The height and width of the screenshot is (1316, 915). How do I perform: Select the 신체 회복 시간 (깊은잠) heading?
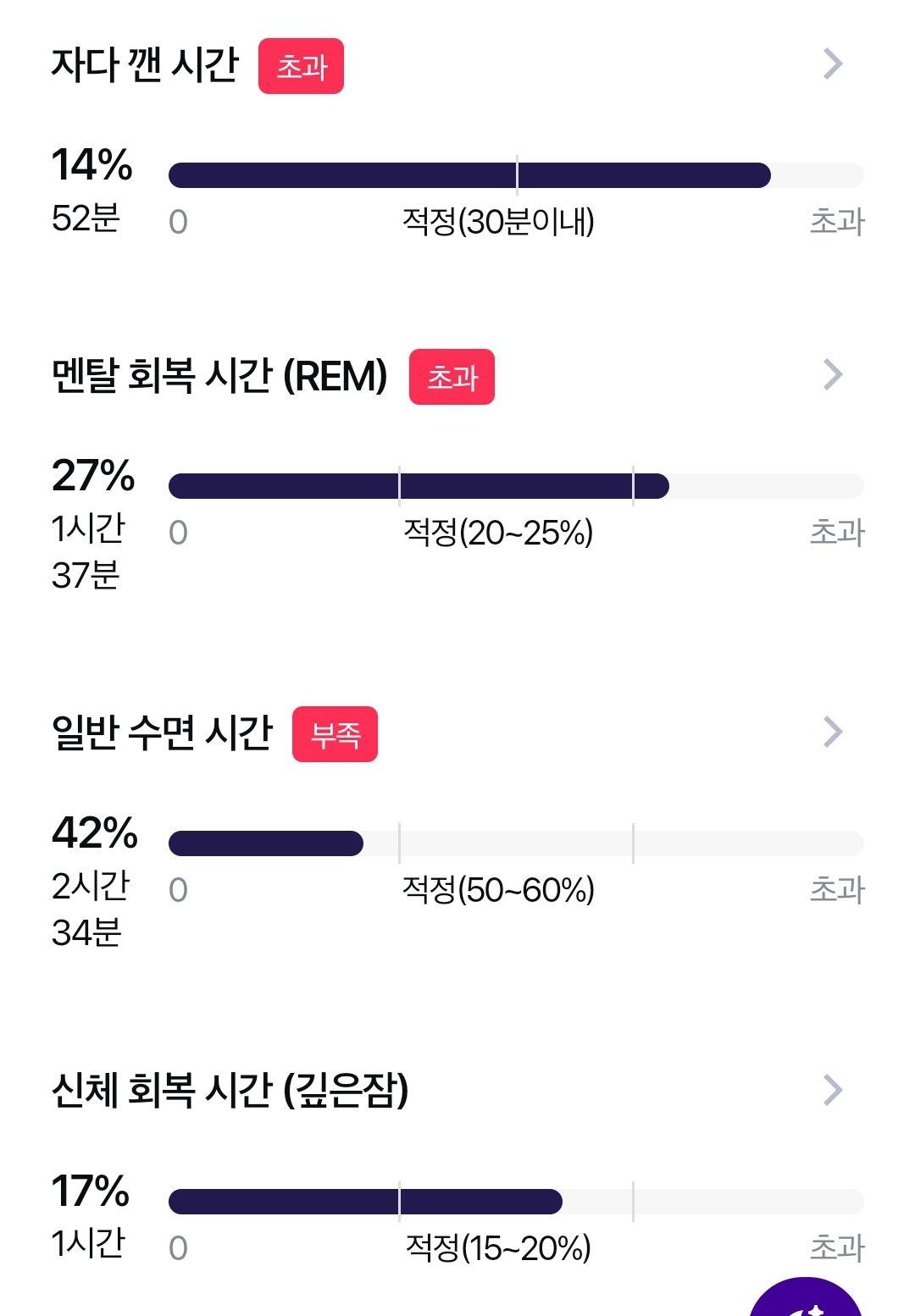pos(230,1091)
